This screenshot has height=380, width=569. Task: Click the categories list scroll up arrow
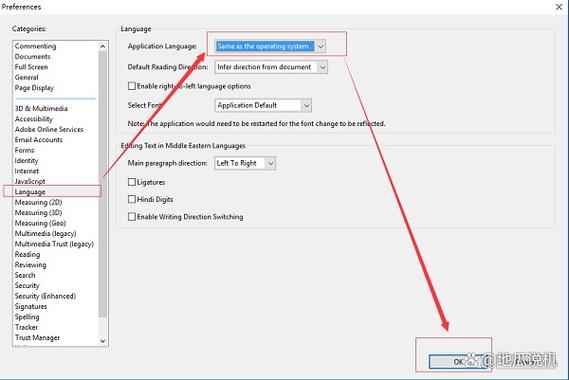[x=103, y=46]
